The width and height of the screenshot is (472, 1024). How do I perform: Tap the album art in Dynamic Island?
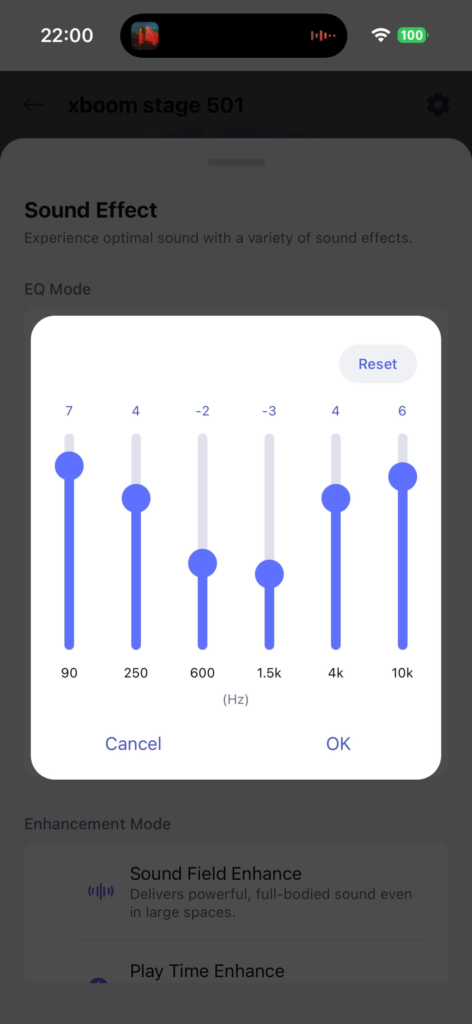(x=145, y=35)
